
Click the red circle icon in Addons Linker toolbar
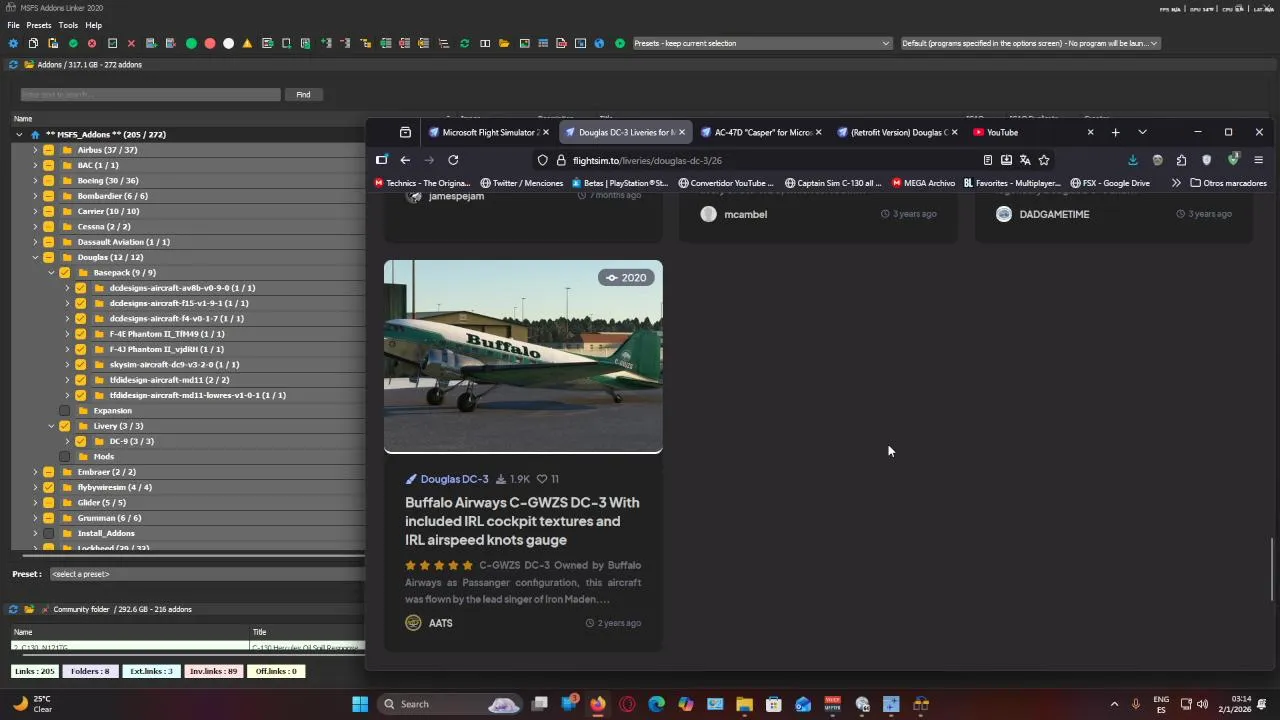pos(210,43)
